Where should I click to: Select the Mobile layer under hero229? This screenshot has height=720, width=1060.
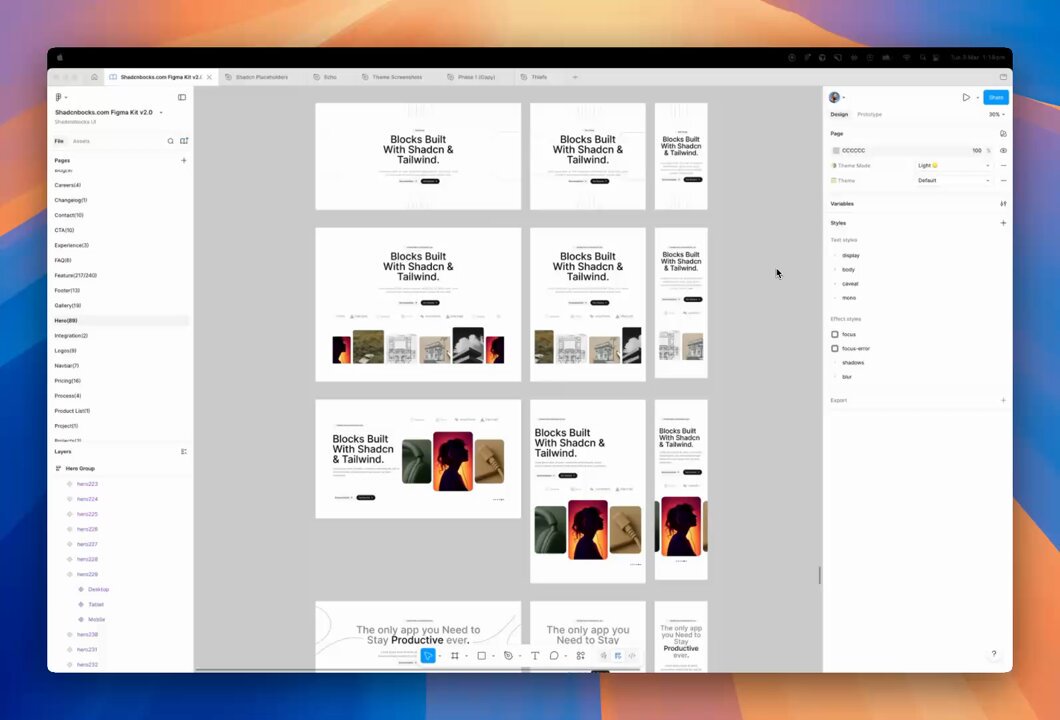click(97, 619)
